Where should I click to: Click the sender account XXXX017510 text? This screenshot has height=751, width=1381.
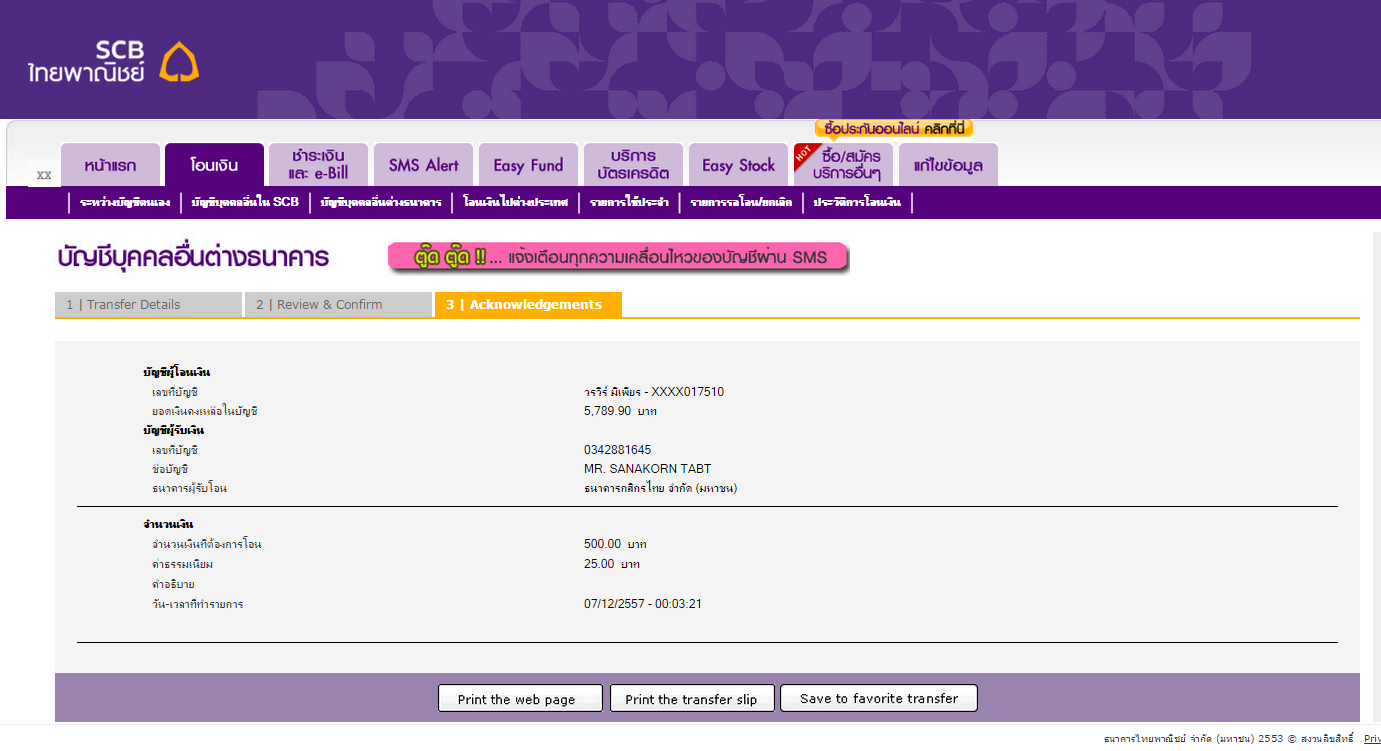654,392
